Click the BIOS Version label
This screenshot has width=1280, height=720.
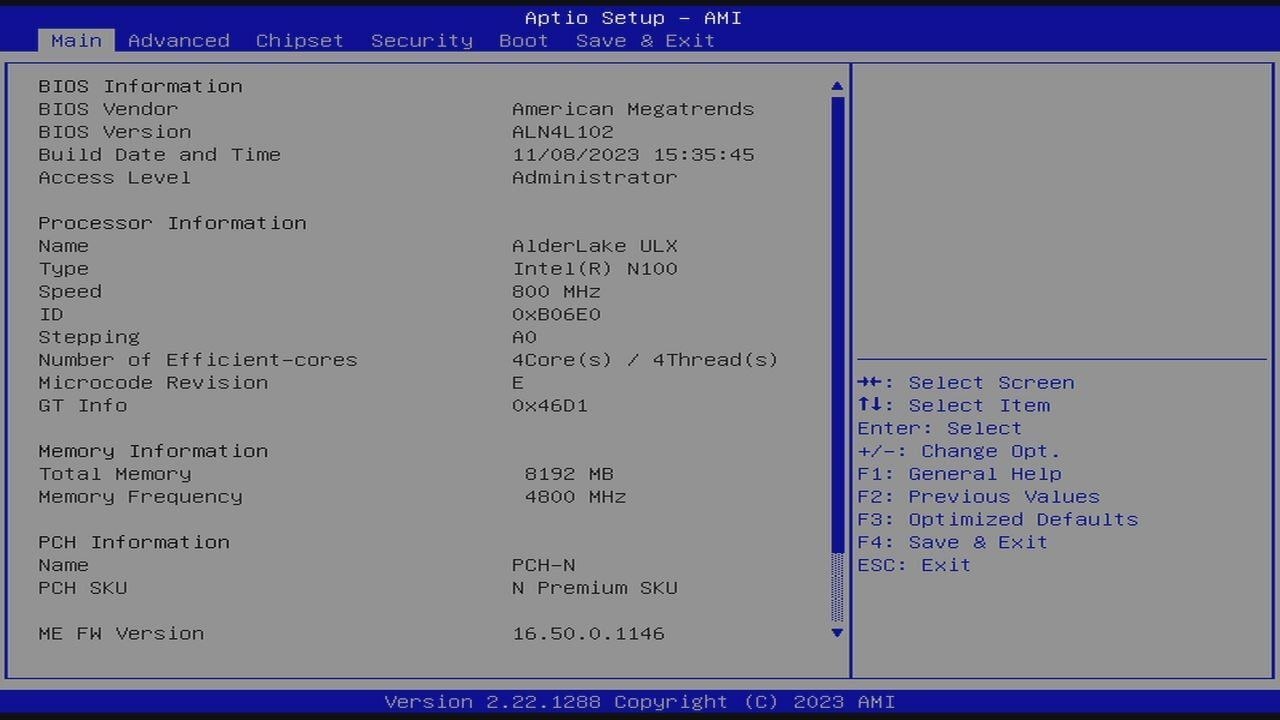tap(115, 132)
